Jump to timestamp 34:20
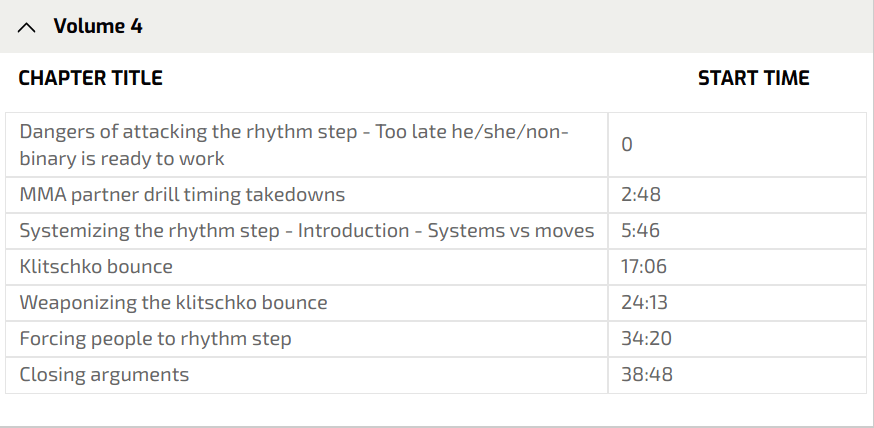The width and height of the screenshot is (874, 428). (646, 339)
